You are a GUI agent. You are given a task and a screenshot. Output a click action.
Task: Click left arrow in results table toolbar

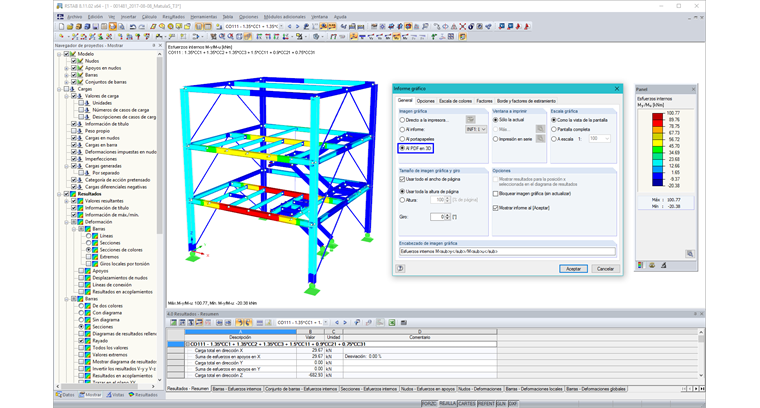click(x=337, y=323)
